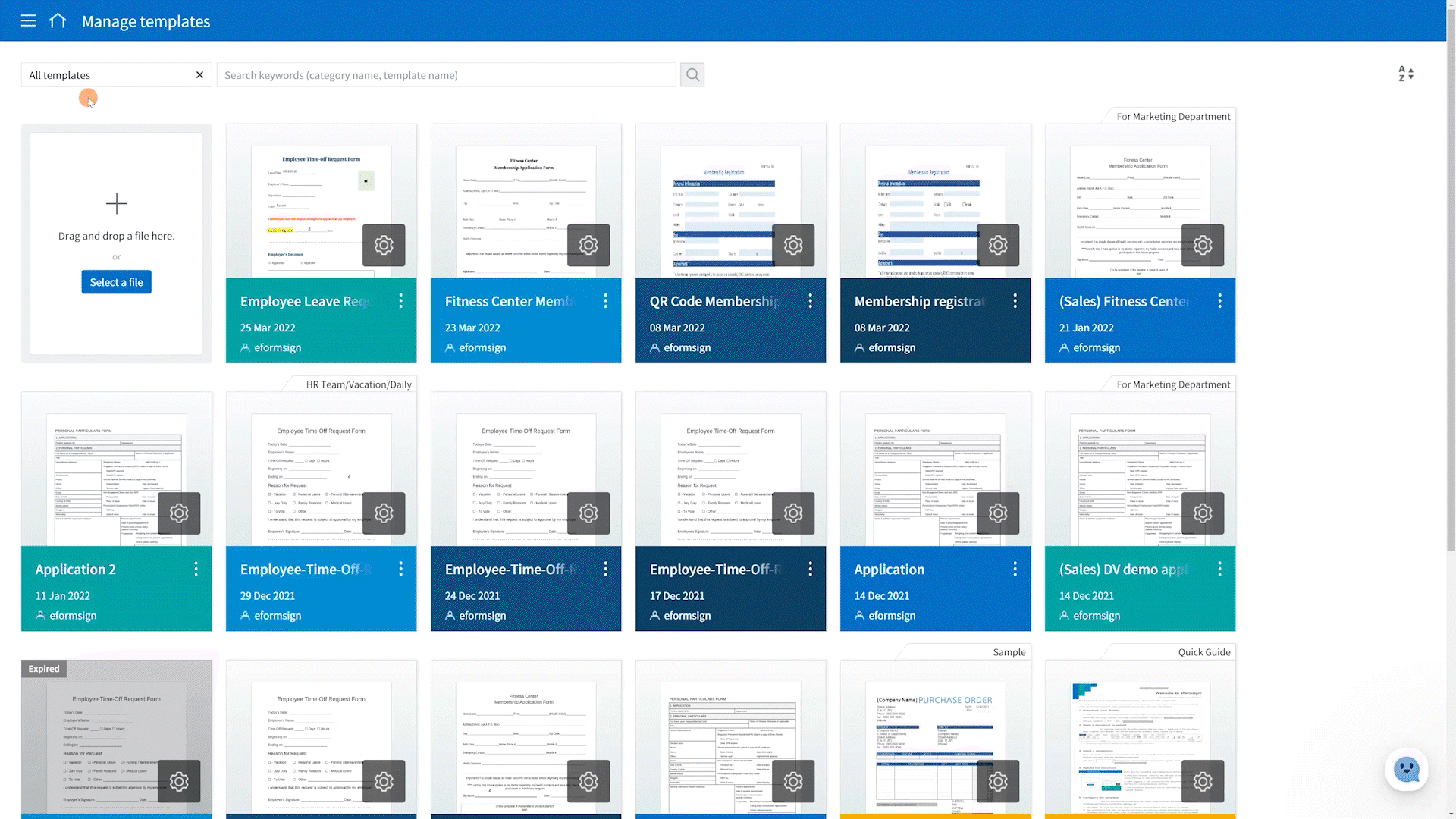Screen dimensions: 1456x819
Task: Open more options for Membership registration
Action: pos(1015,301)
